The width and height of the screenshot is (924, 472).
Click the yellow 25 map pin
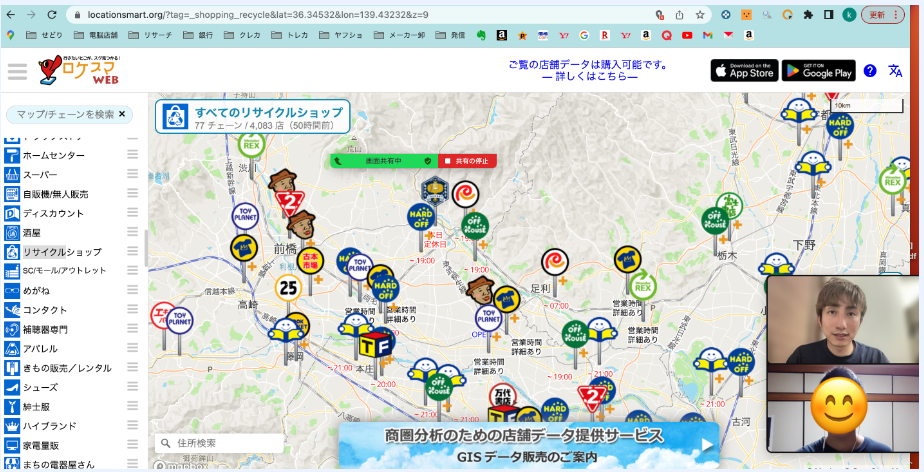coord(288,288)
